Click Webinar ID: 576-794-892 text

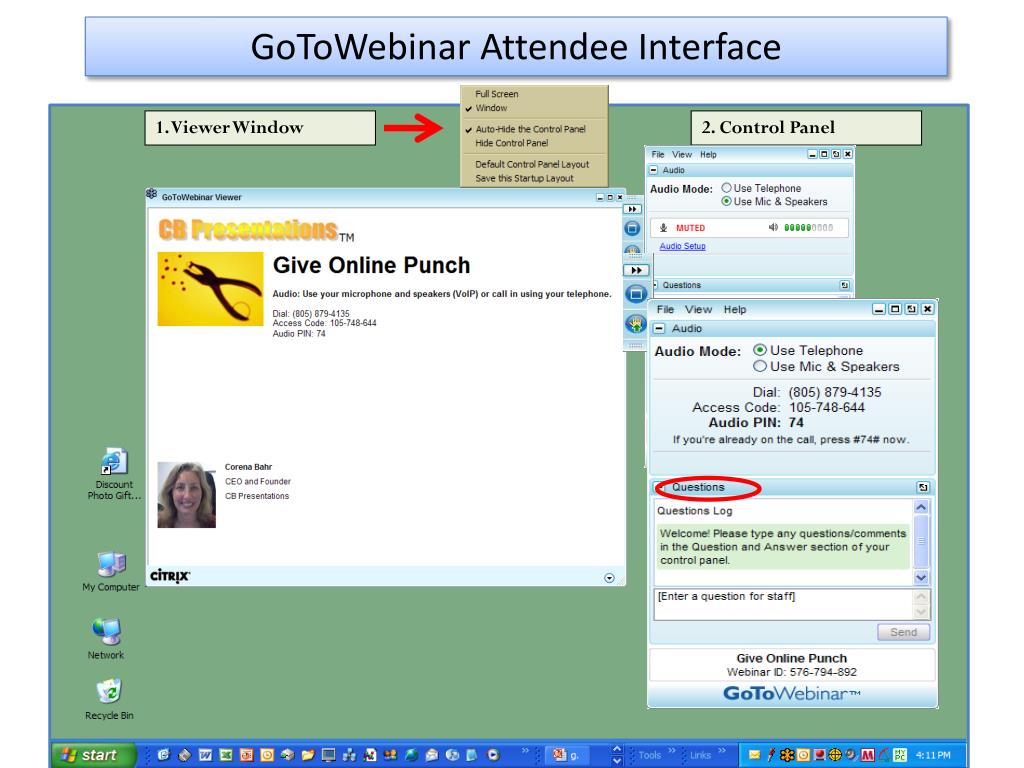pos(792,672)
